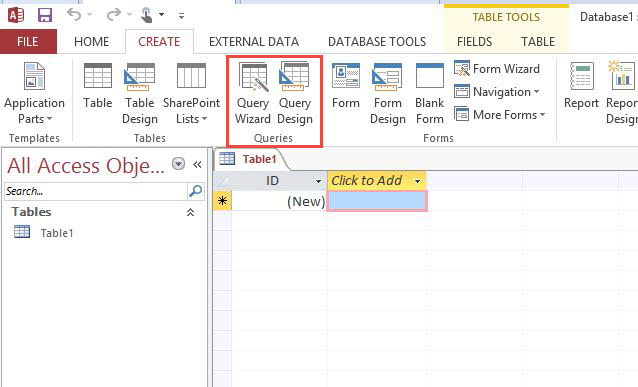
Task: Undo the last action
Action: 74,15
